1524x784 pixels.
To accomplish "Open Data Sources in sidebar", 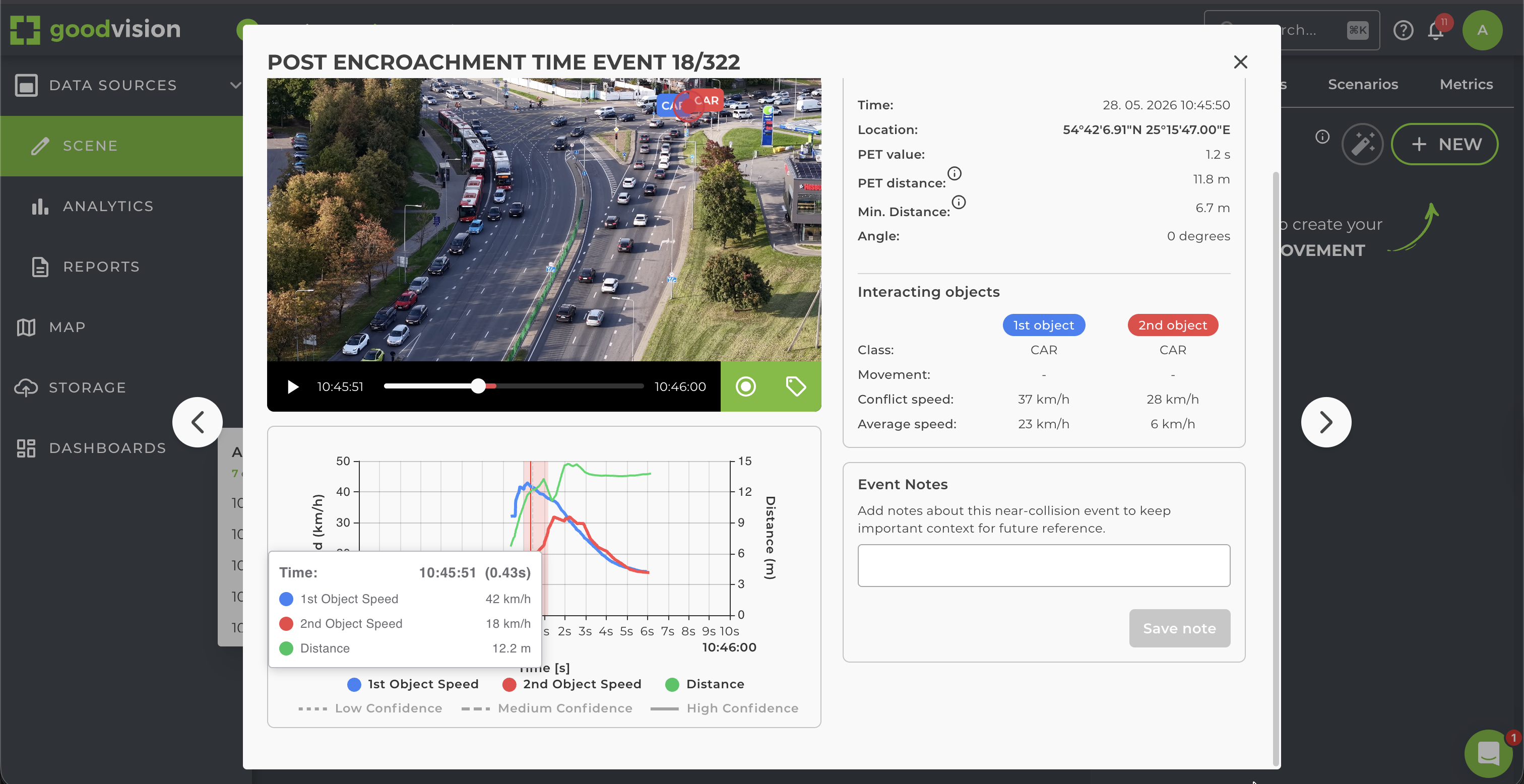I will pos(121,85).
